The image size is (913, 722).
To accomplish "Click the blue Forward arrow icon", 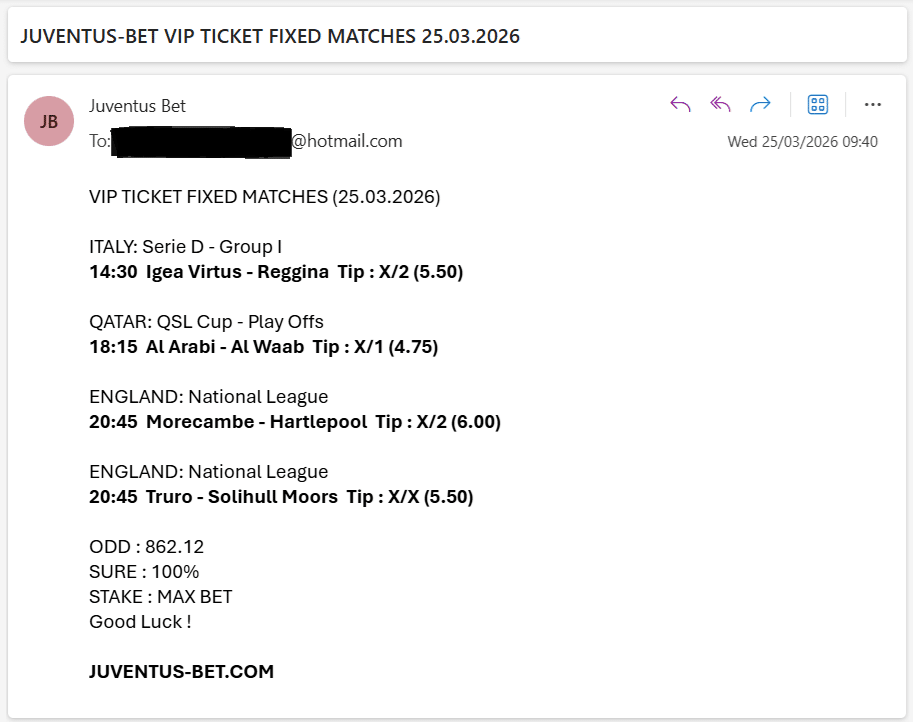I will click(760, 103).
